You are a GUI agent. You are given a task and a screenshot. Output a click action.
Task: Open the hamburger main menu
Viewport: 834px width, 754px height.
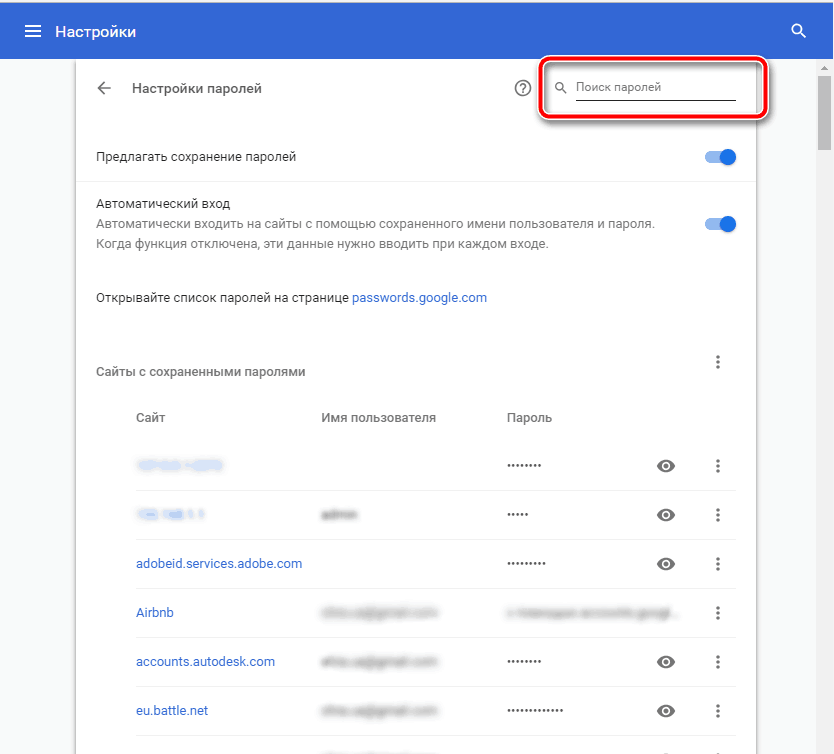pos(33,32)
